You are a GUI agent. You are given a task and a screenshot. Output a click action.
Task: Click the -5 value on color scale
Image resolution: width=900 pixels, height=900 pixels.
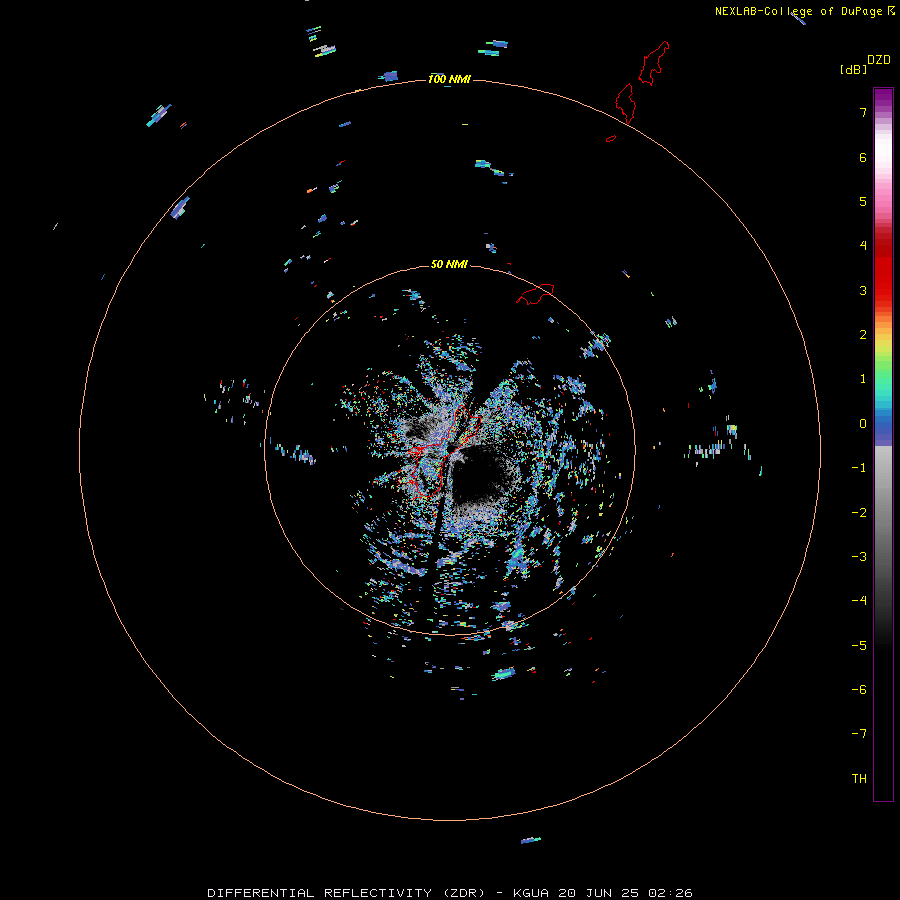tap(859, 646)
